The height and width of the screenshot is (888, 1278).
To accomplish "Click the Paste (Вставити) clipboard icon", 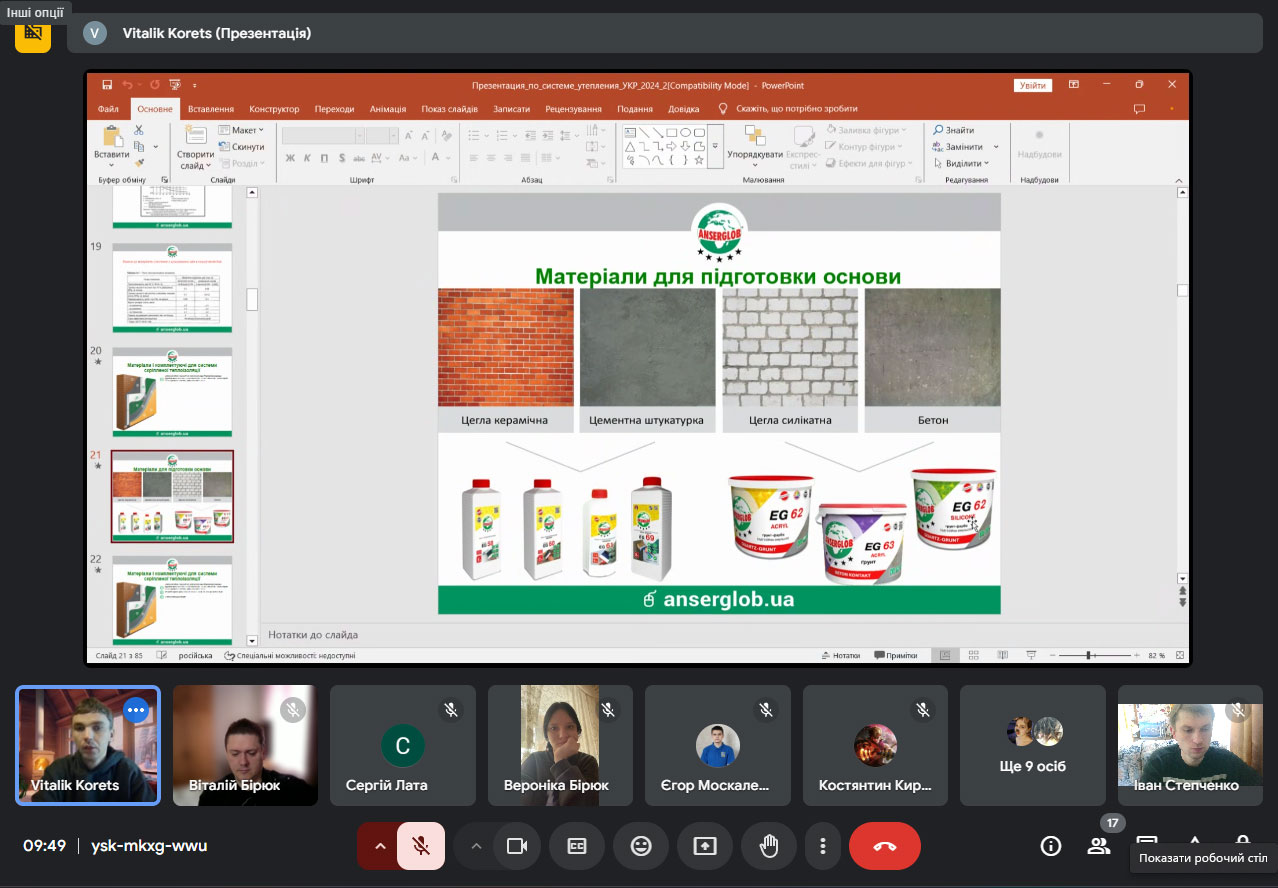I will click(111, 137).
